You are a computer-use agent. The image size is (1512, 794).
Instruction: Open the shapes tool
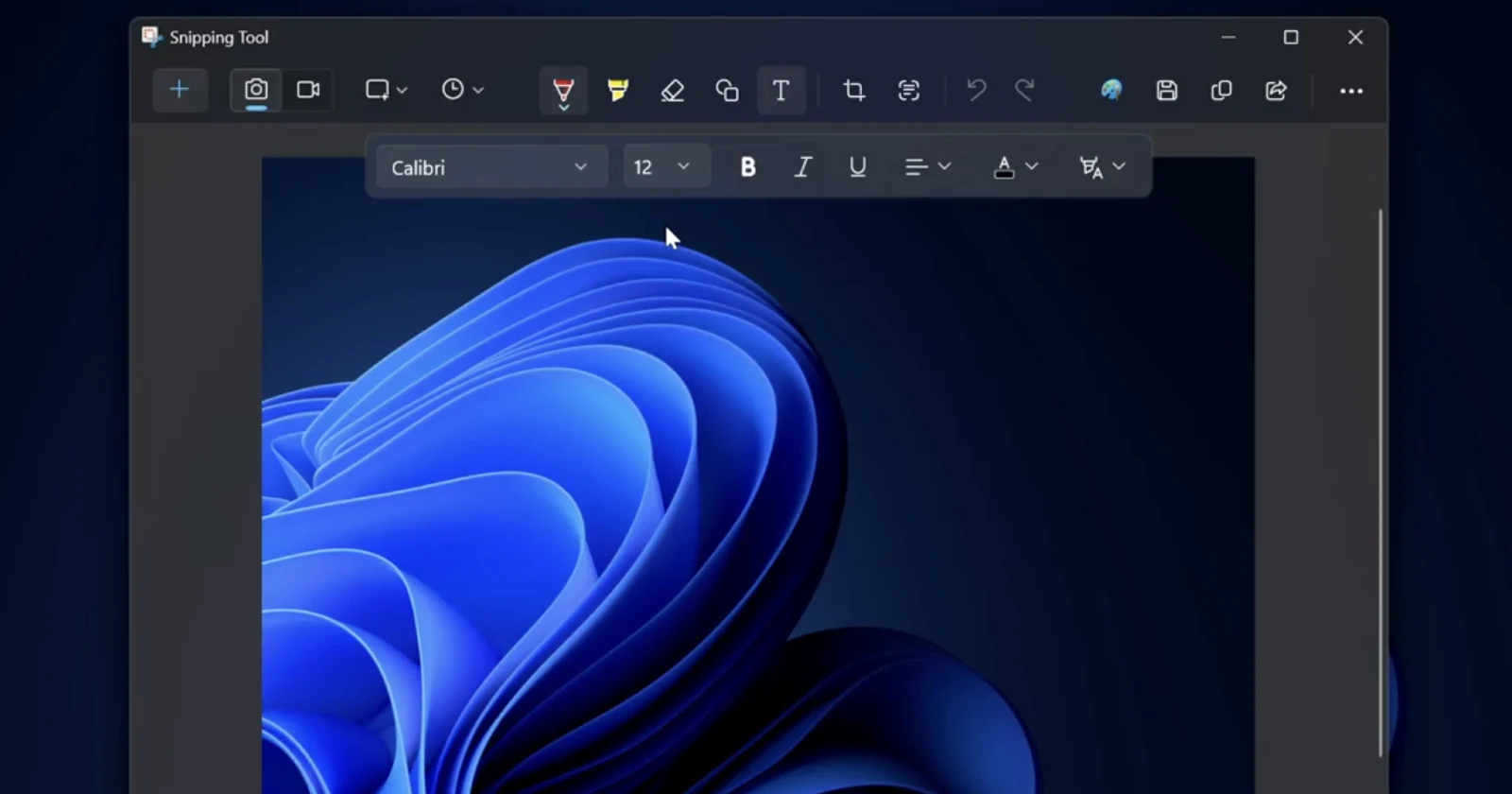pyautogui.click(x=727, y=91)
